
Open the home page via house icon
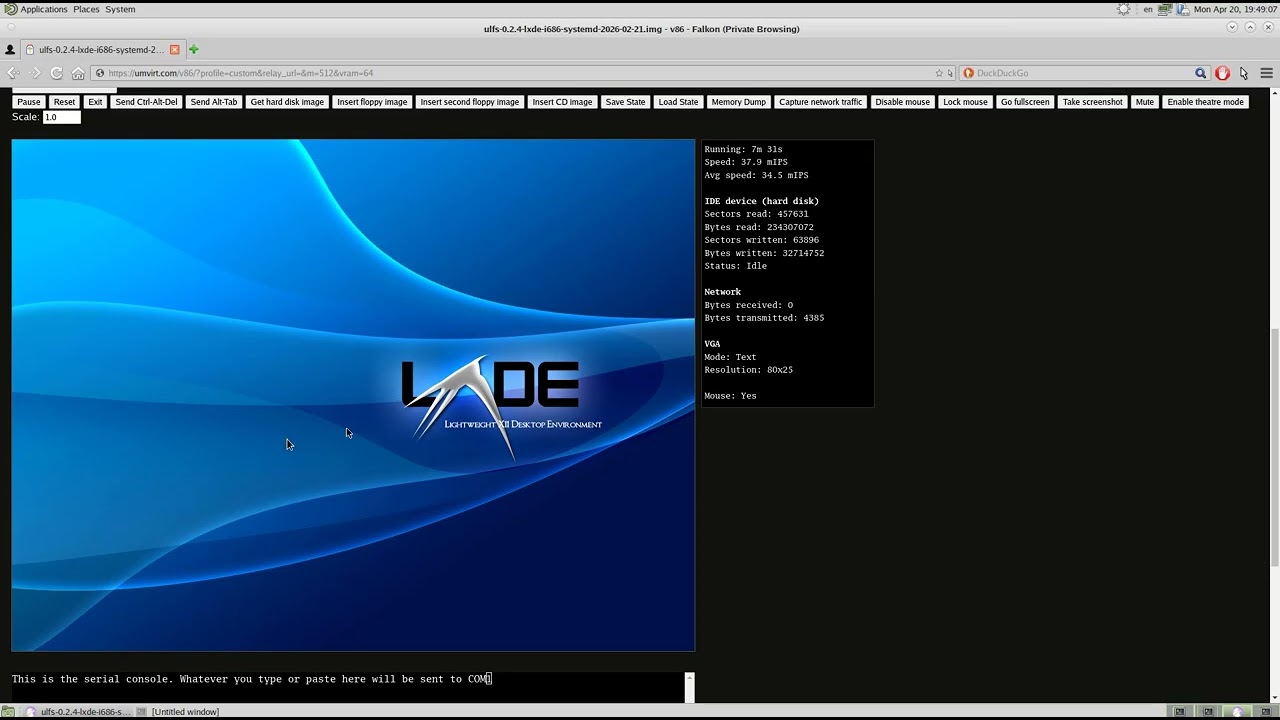point(78,73)
